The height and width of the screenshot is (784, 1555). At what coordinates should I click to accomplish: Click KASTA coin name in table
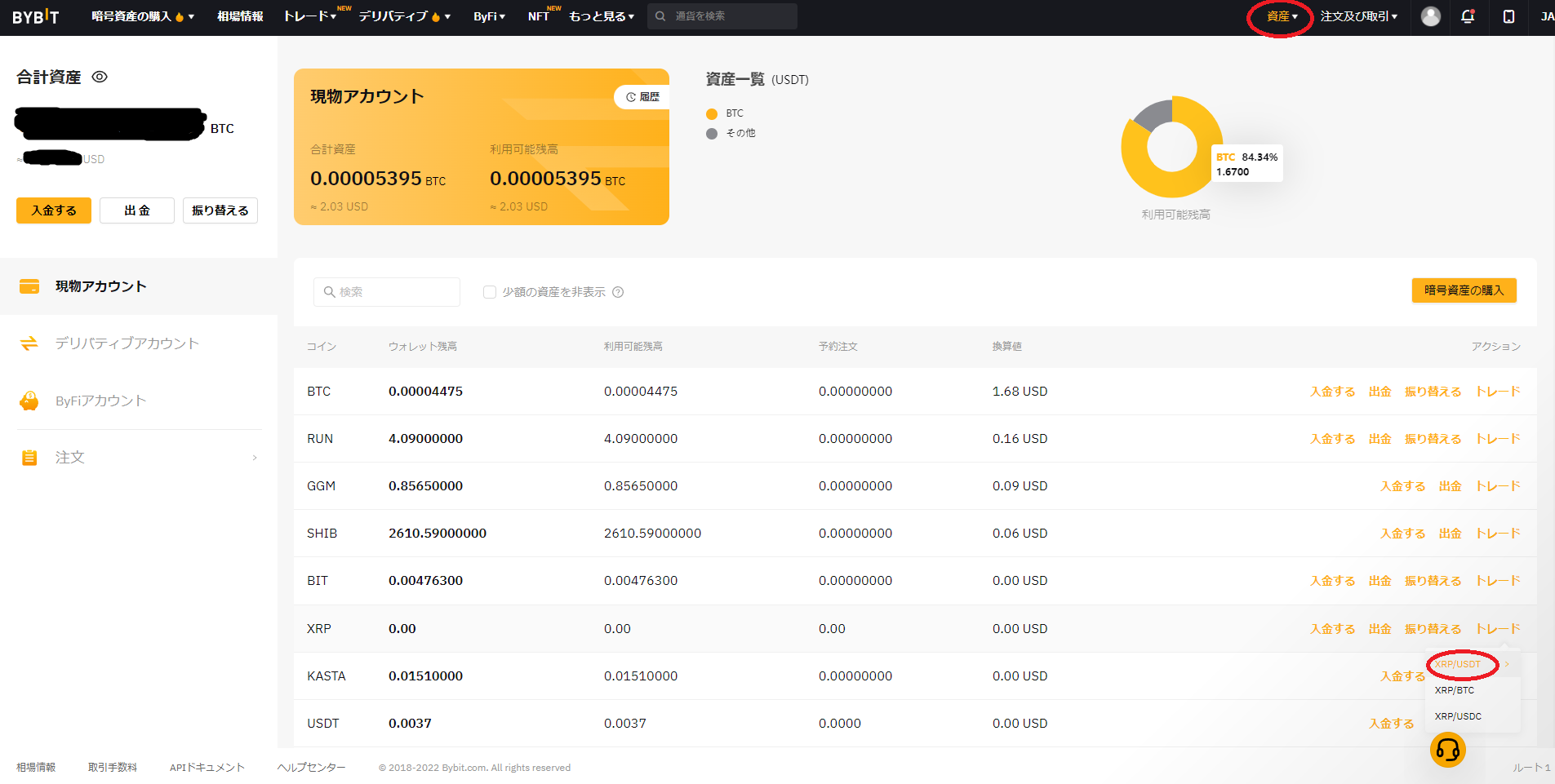point(327,676)
